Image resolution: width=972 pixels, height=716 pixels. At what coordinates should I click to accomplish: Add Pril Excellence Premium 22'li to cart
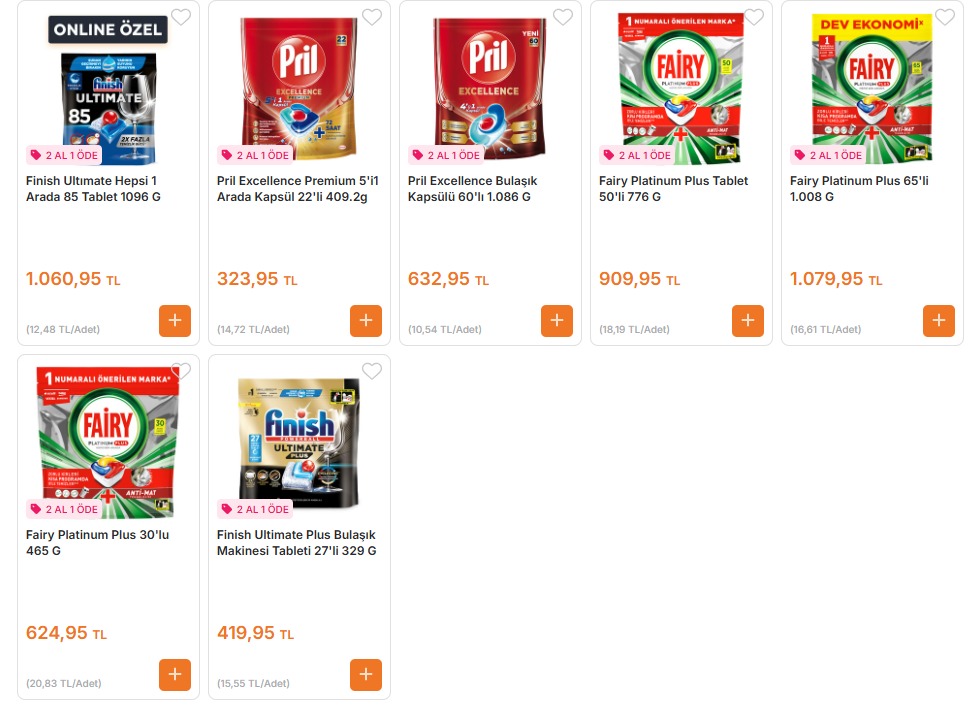366,321
